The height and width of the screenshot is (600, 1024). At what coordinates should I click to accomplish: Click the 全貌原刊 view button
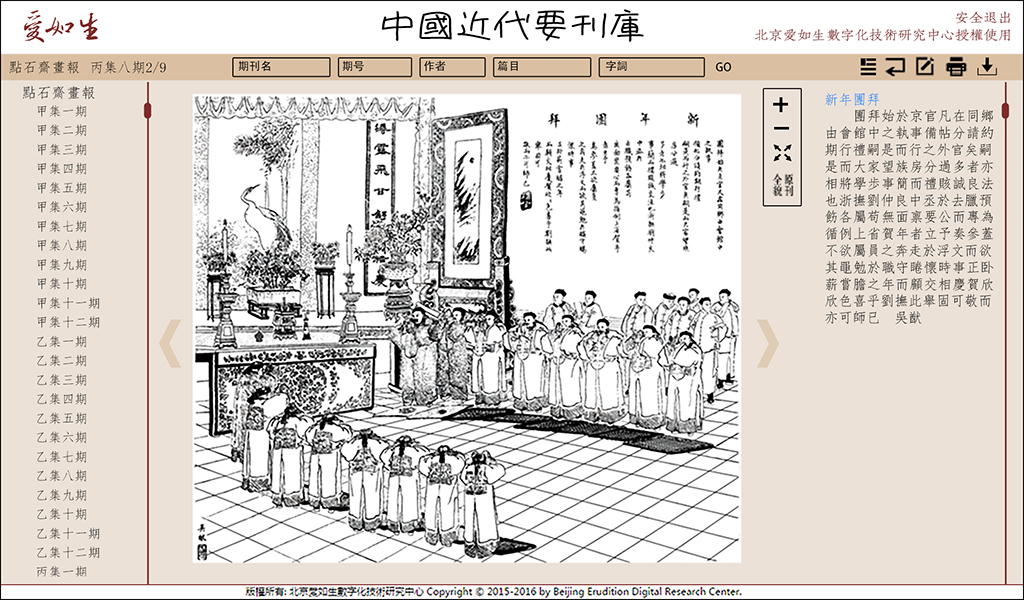click(x=781, y=184)
